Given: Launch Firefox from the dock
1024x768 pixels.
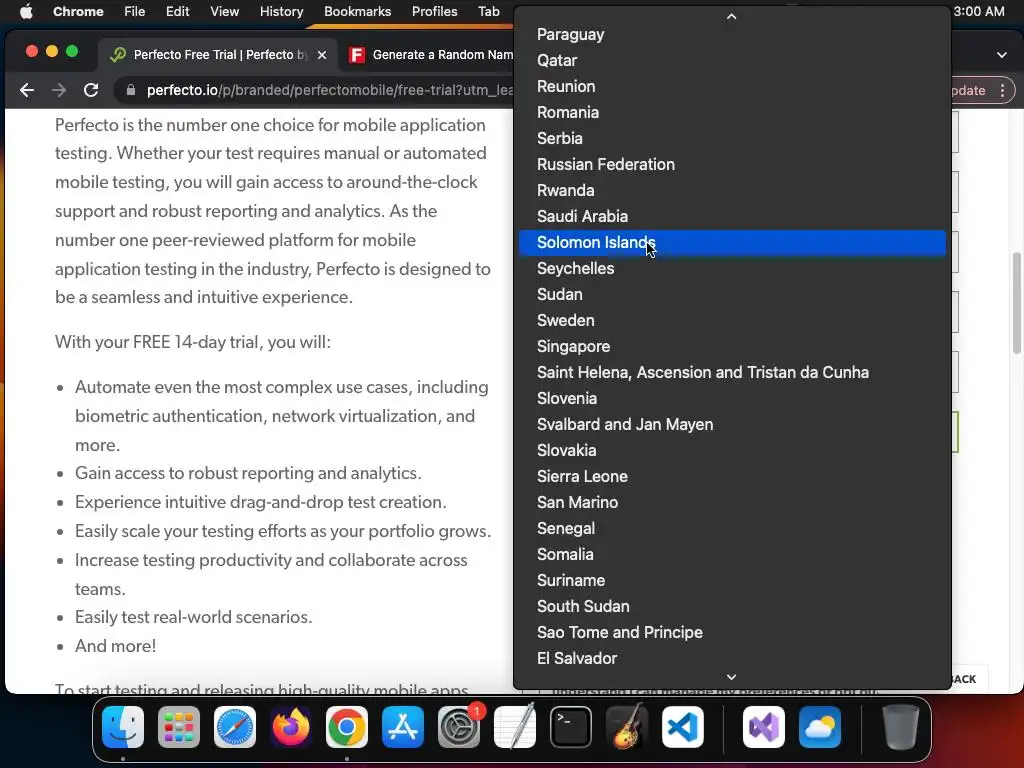Looking at the screenshot, I should coord(291,727).
